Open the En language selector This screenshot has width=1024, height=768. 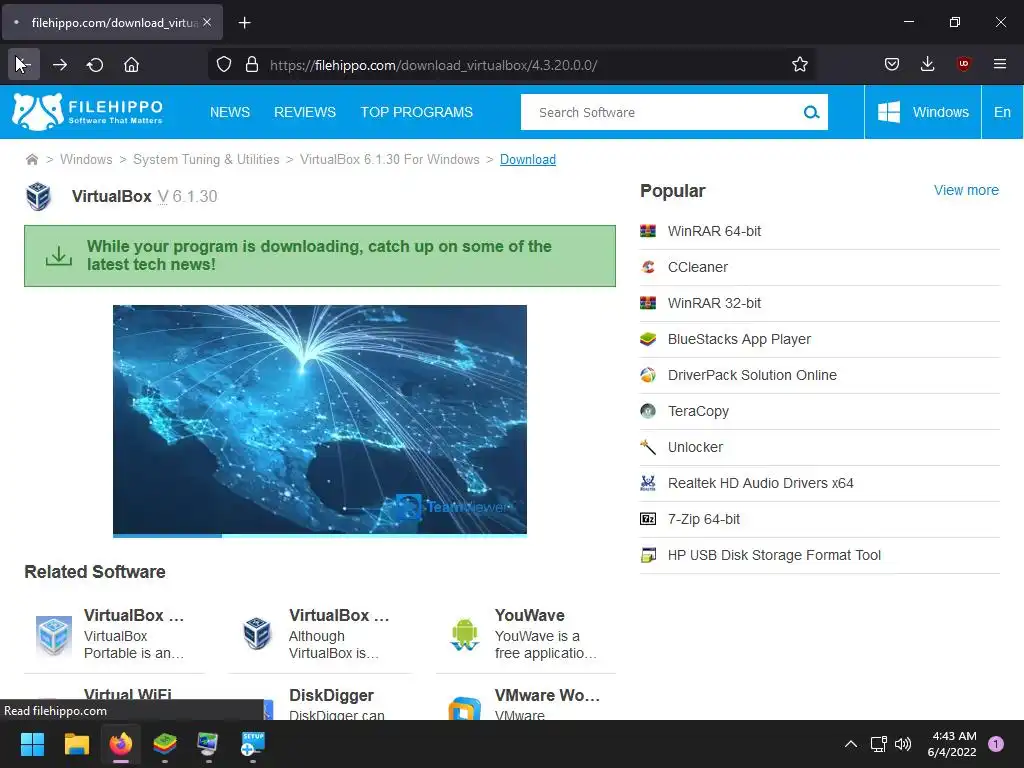click(1002, 112)
